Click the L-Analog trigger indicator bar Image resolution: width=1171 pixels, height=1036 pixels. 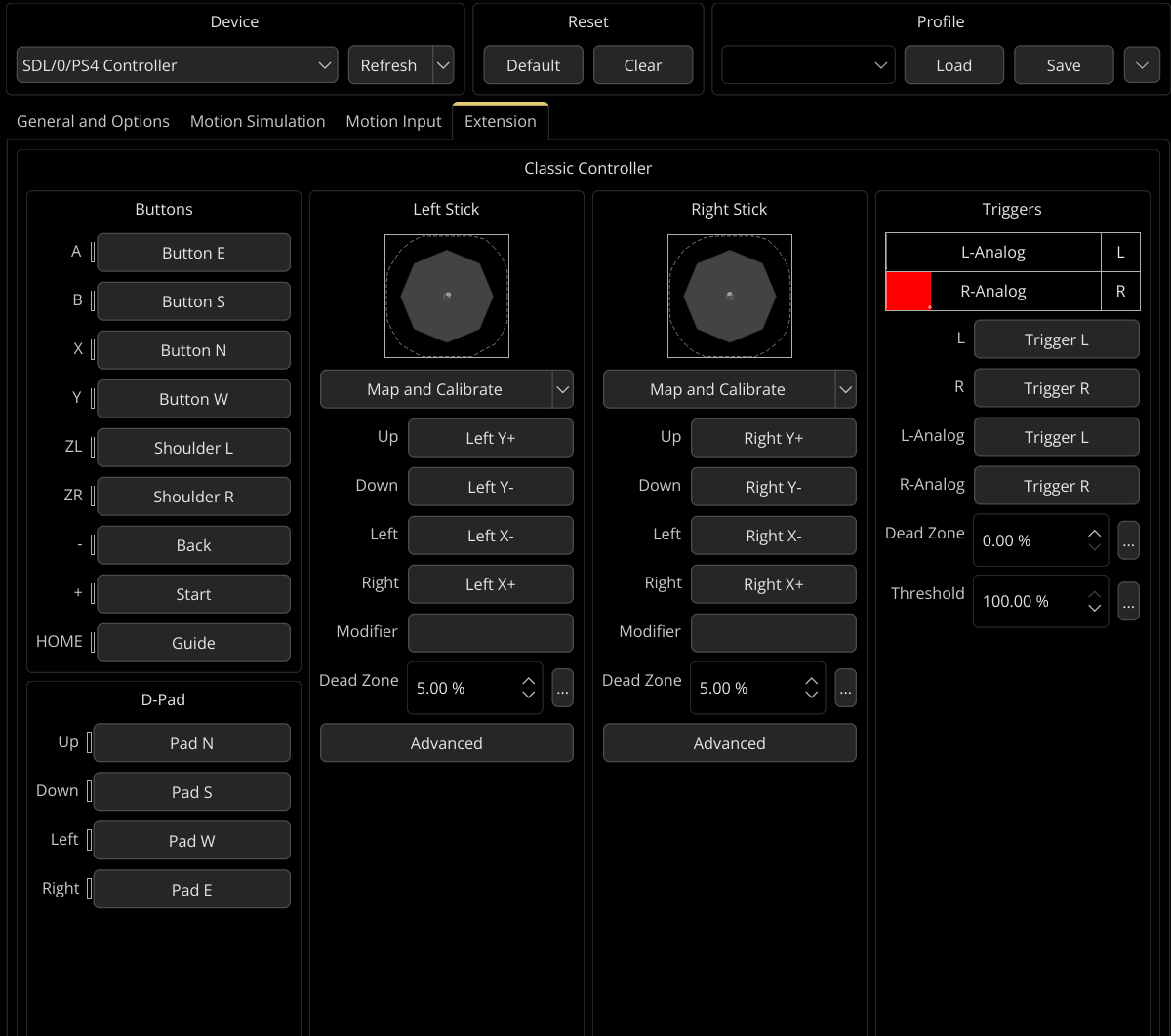click(x=993, y=252)
